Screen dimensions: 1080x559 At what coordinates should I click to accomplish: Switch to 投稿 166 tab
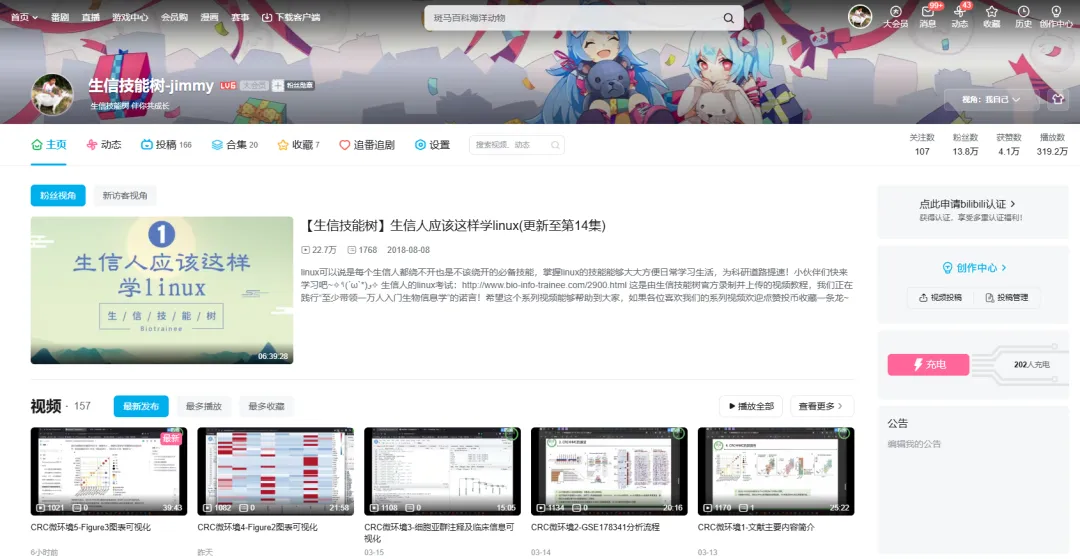click(166, 145)
